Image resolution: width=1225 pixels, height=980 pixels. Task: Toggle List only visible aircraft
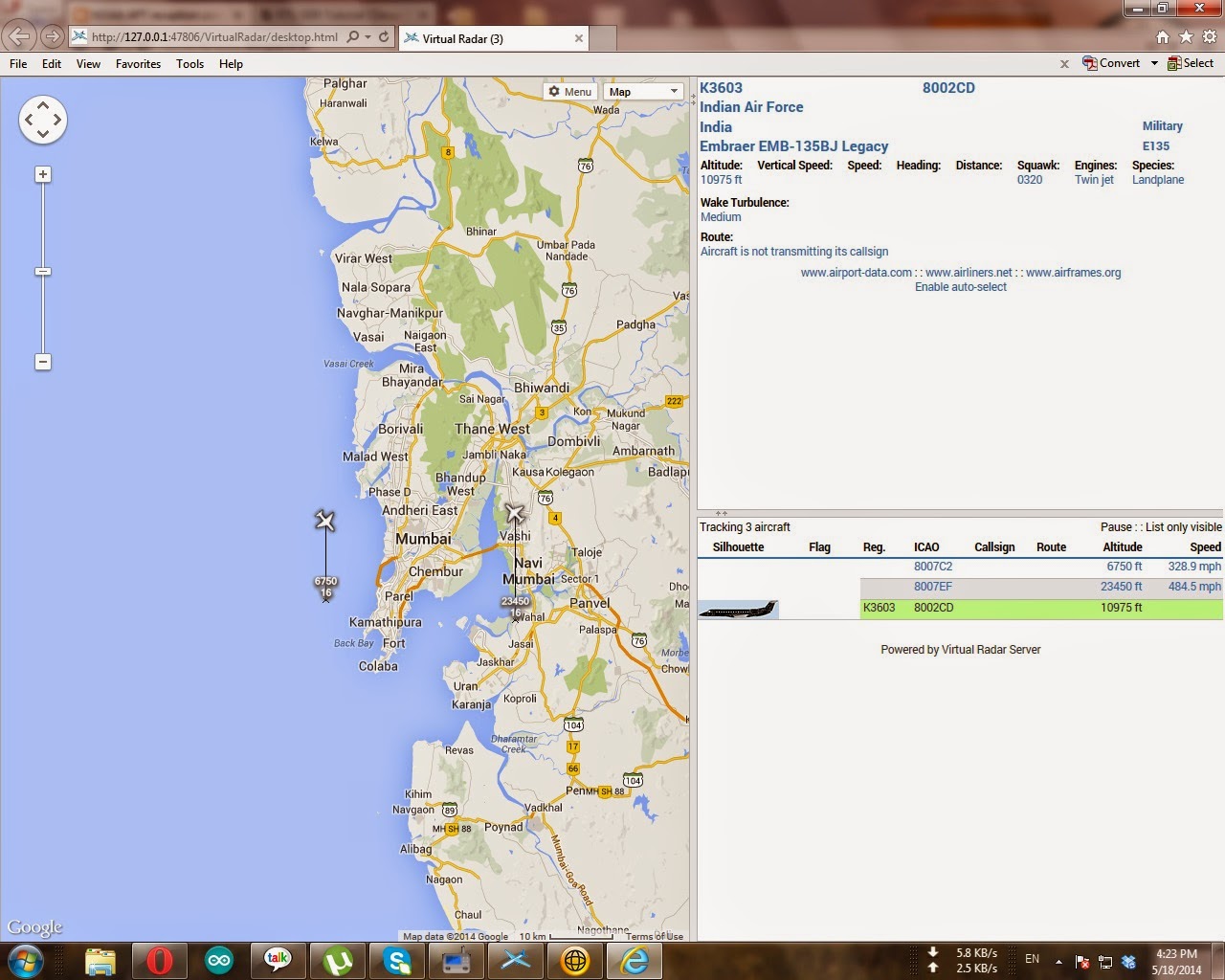click(x=1184, y=527)
